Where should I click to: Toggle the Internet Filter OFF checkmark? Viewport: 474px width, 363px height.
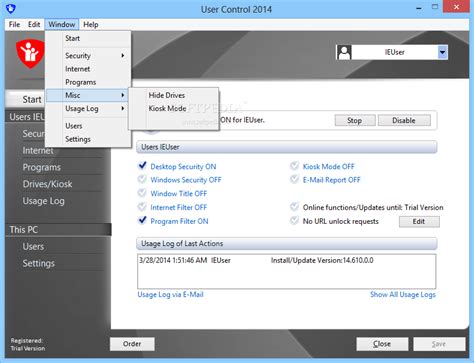142,207
